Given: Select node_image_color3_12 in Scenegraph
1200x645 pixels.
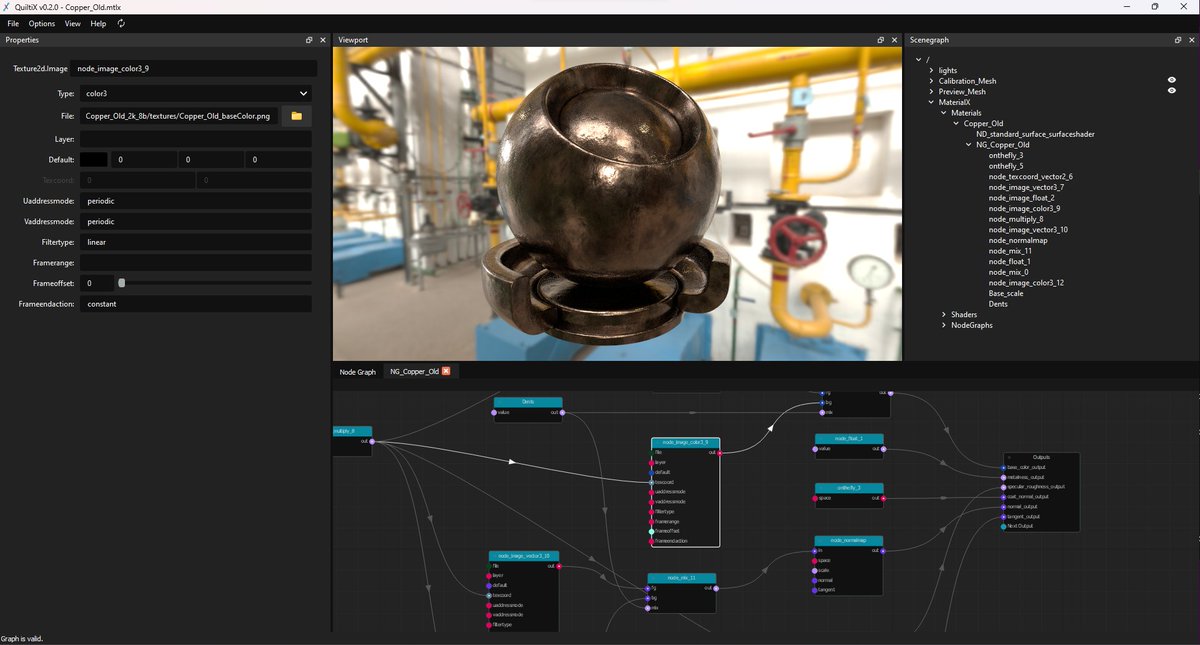Looking at the screenshot, I should click(1026, 283).
